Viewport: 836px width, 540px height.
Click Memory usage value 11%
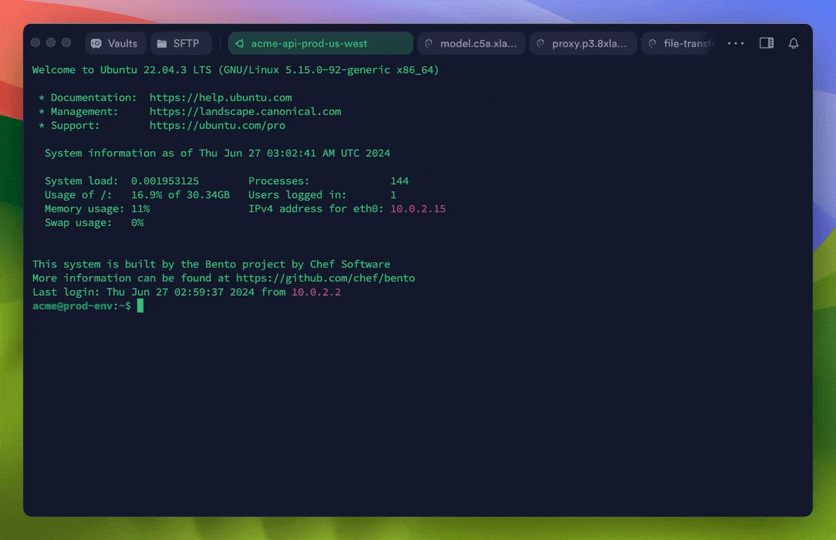(140, 209)
